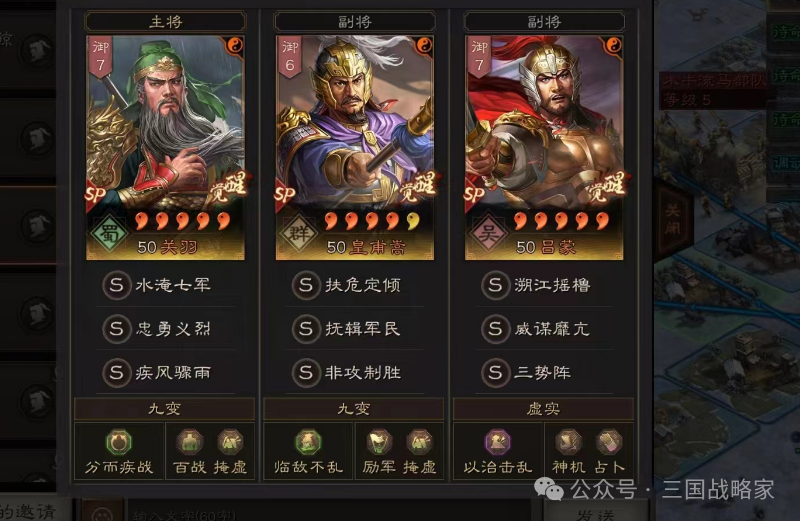Open the 关羽 general portrait card
Viewport: 800px width, 521px height.
click(165, 147)
